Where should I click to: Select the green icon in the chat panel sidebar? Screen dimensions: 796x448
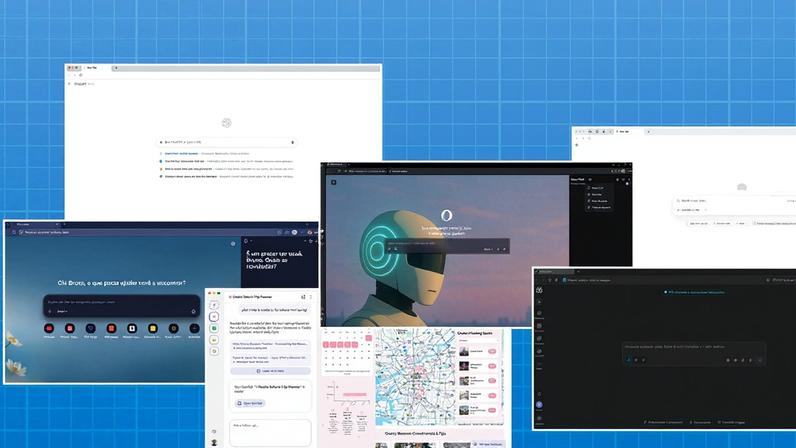click(x=214, y=329)
